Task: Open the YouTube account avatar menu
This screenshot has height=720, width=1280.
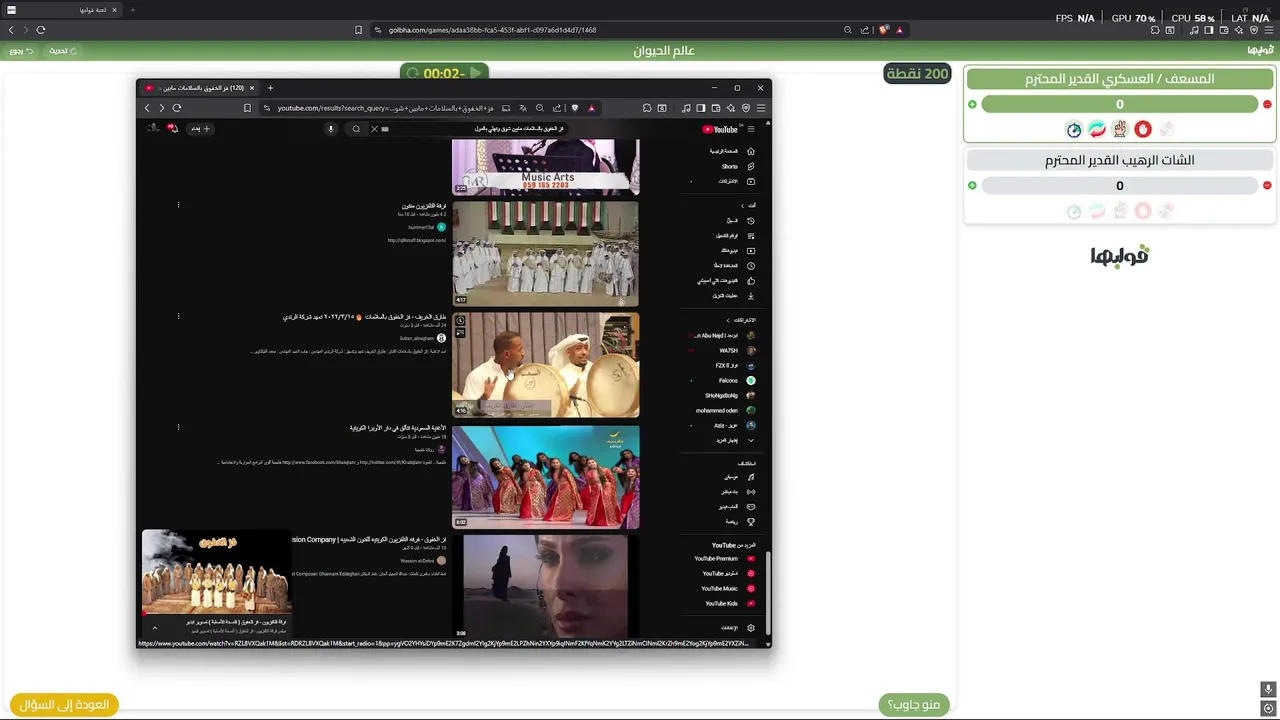Action: point(153,128)
